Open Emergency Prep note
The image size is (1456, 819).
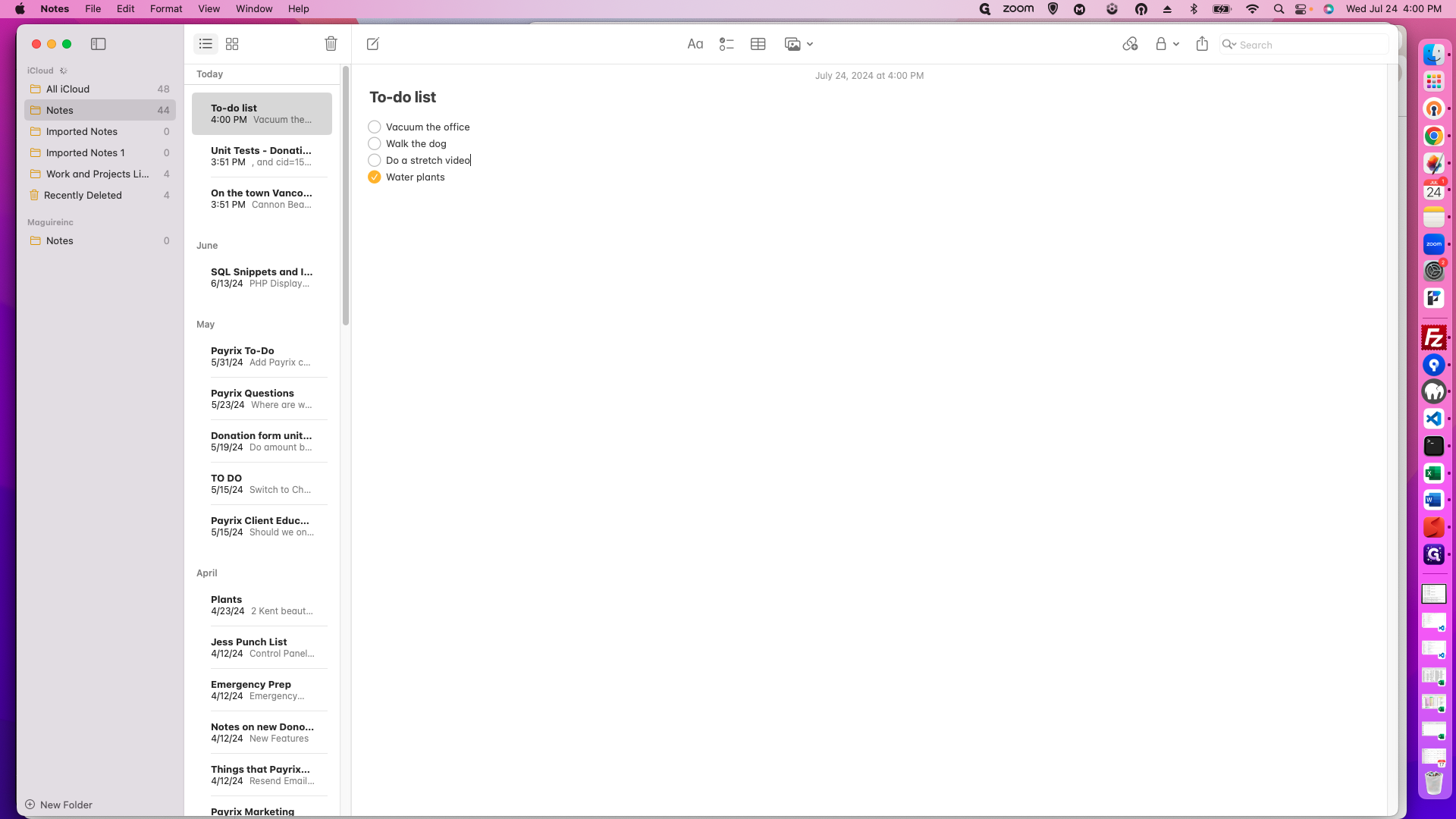point(262,690)
